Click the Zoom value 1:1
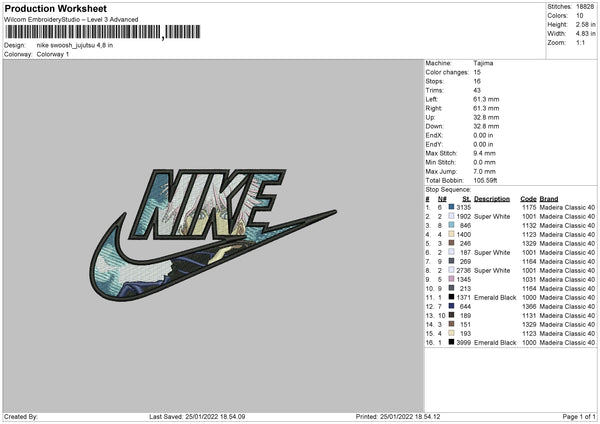This screenshot has width=600, height=424. 580,42
